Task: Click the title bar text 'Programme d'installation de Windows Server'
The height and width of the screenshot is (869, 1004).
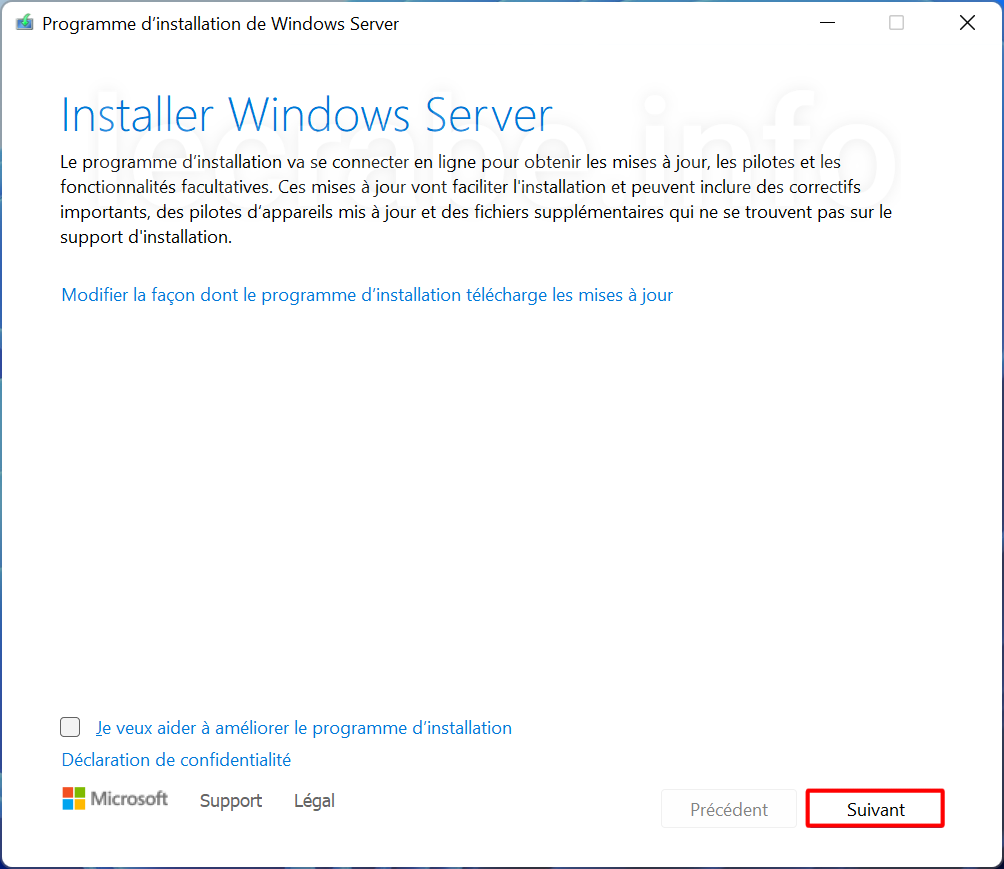Action: 220,24
